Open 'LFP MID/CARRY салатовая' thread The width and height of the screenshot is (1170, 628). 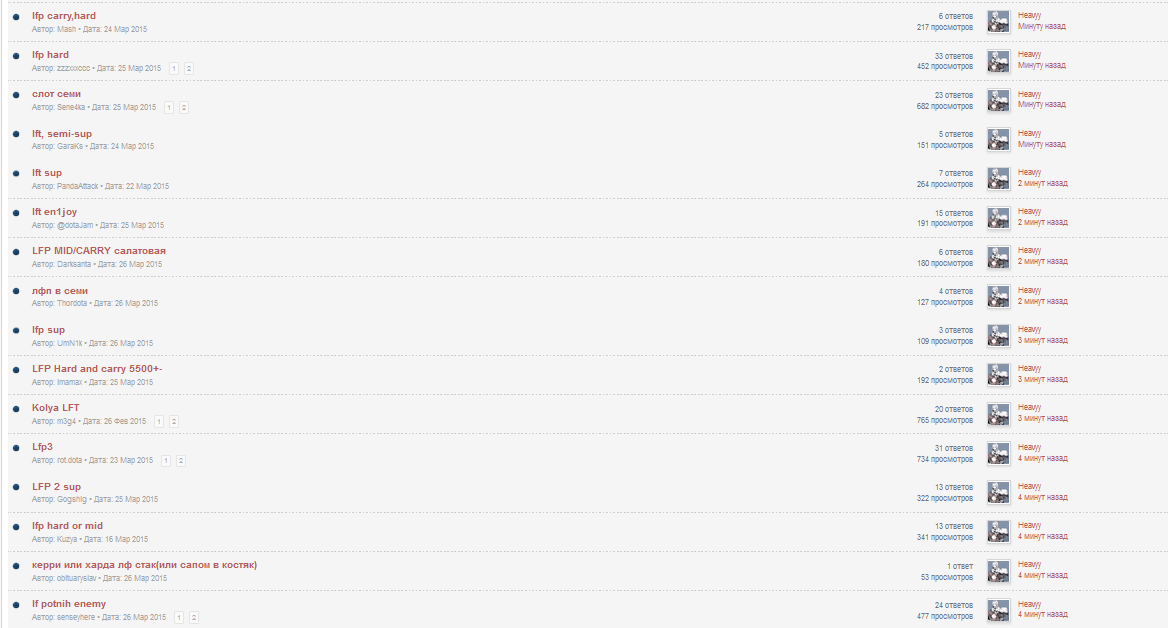point(98,251)
